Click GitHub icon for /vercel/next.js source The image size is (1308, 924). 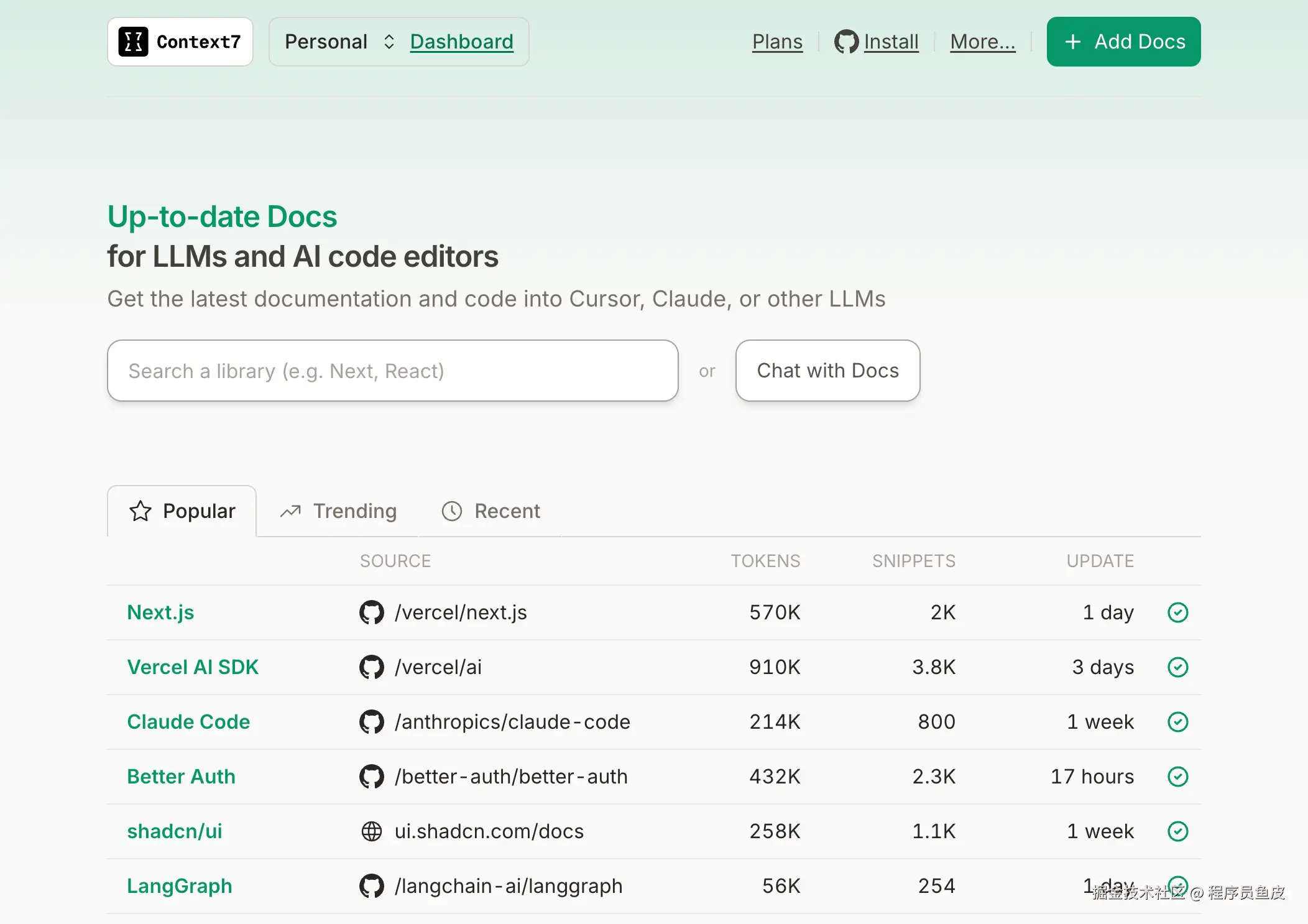(372, 612)
